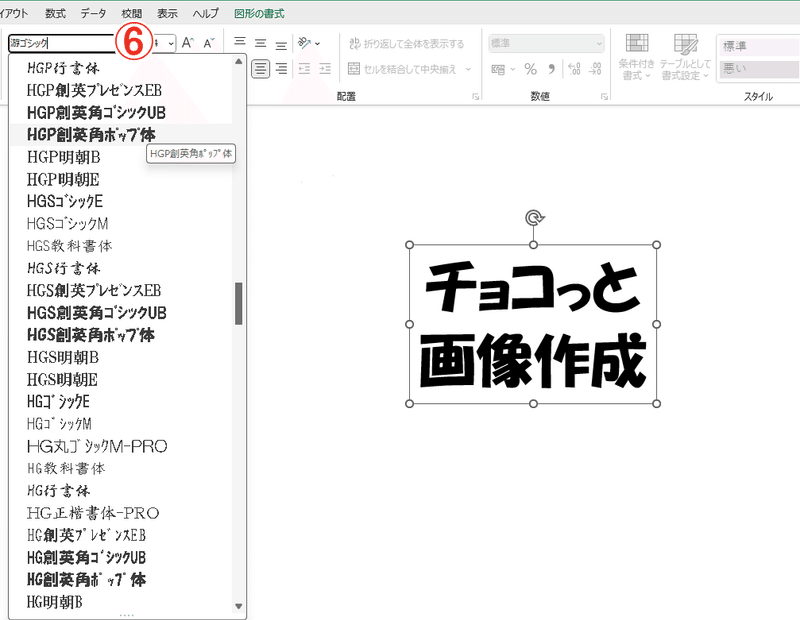
Task: Click the shape rotation handle
Action: pos(534,218)
